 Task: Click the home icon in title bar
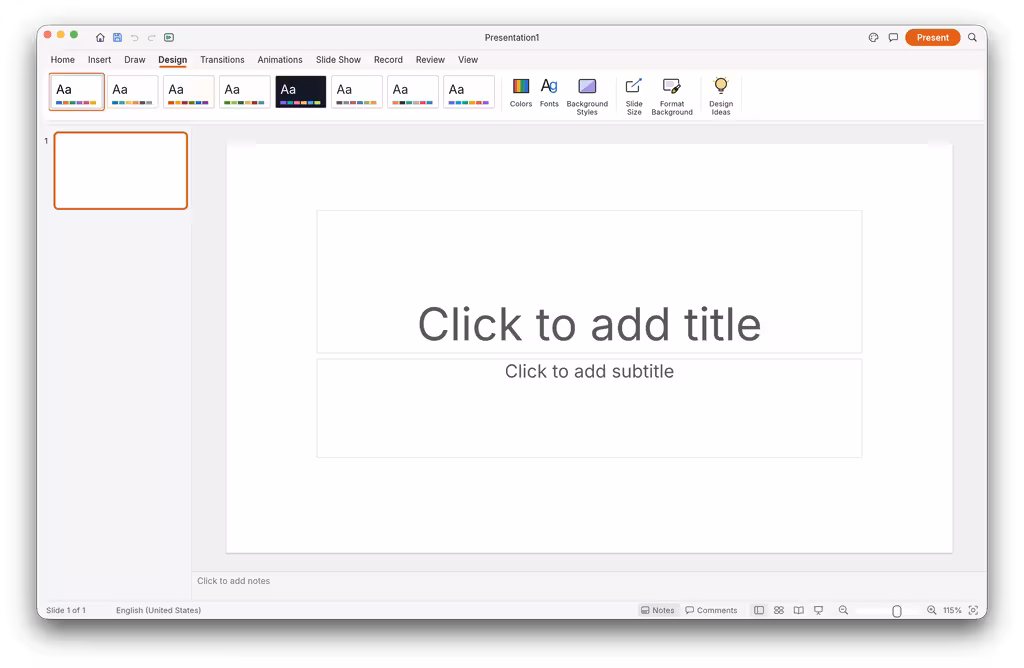(100, 38)
